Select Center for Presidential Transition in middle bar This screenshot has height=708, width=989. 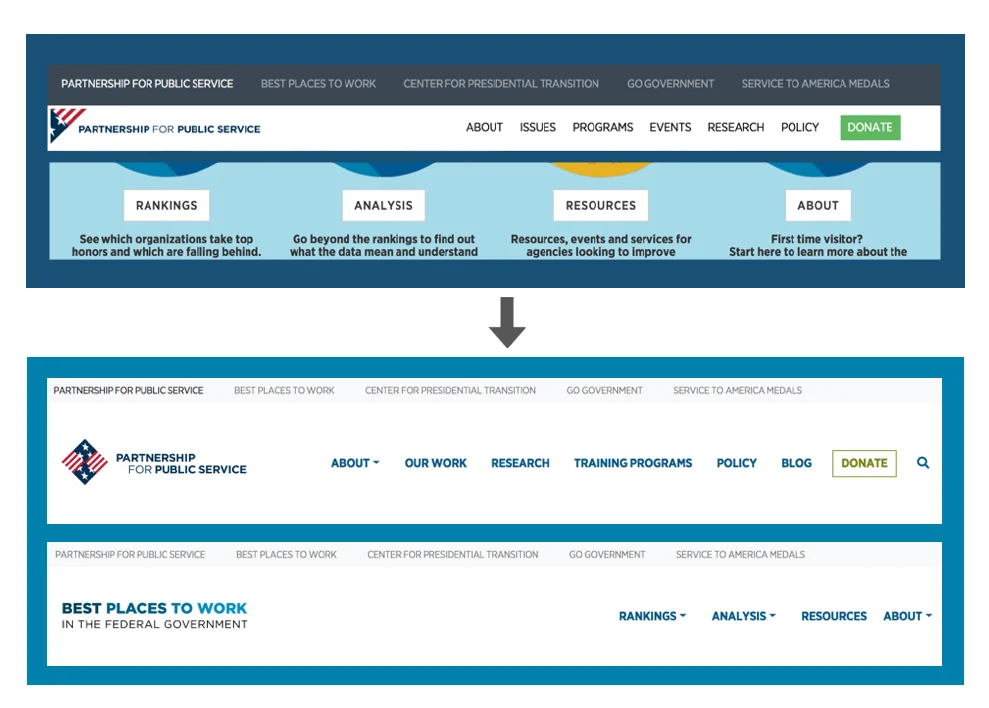click(x=450, y=391)
